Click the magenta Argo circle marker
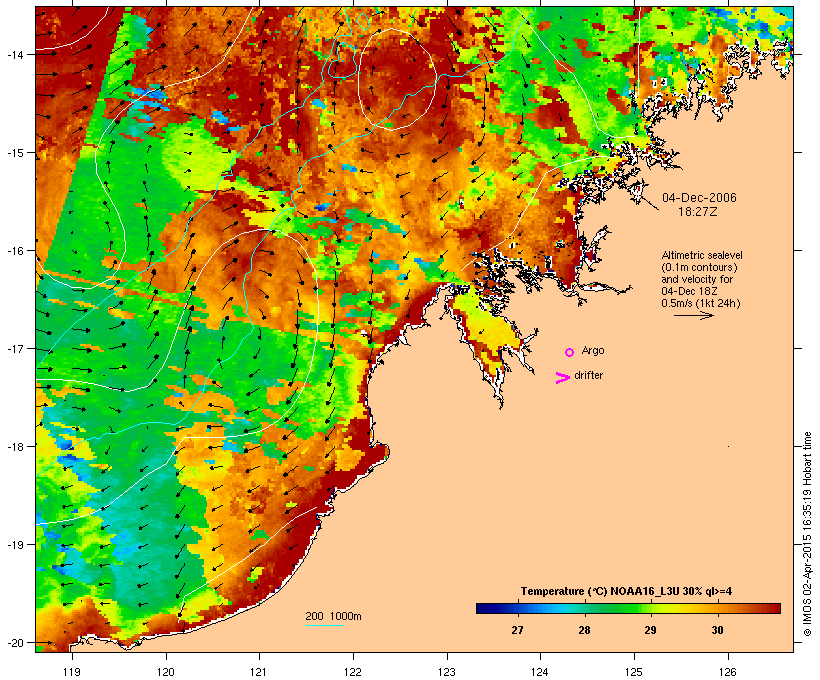 click(x=570, y=352)
